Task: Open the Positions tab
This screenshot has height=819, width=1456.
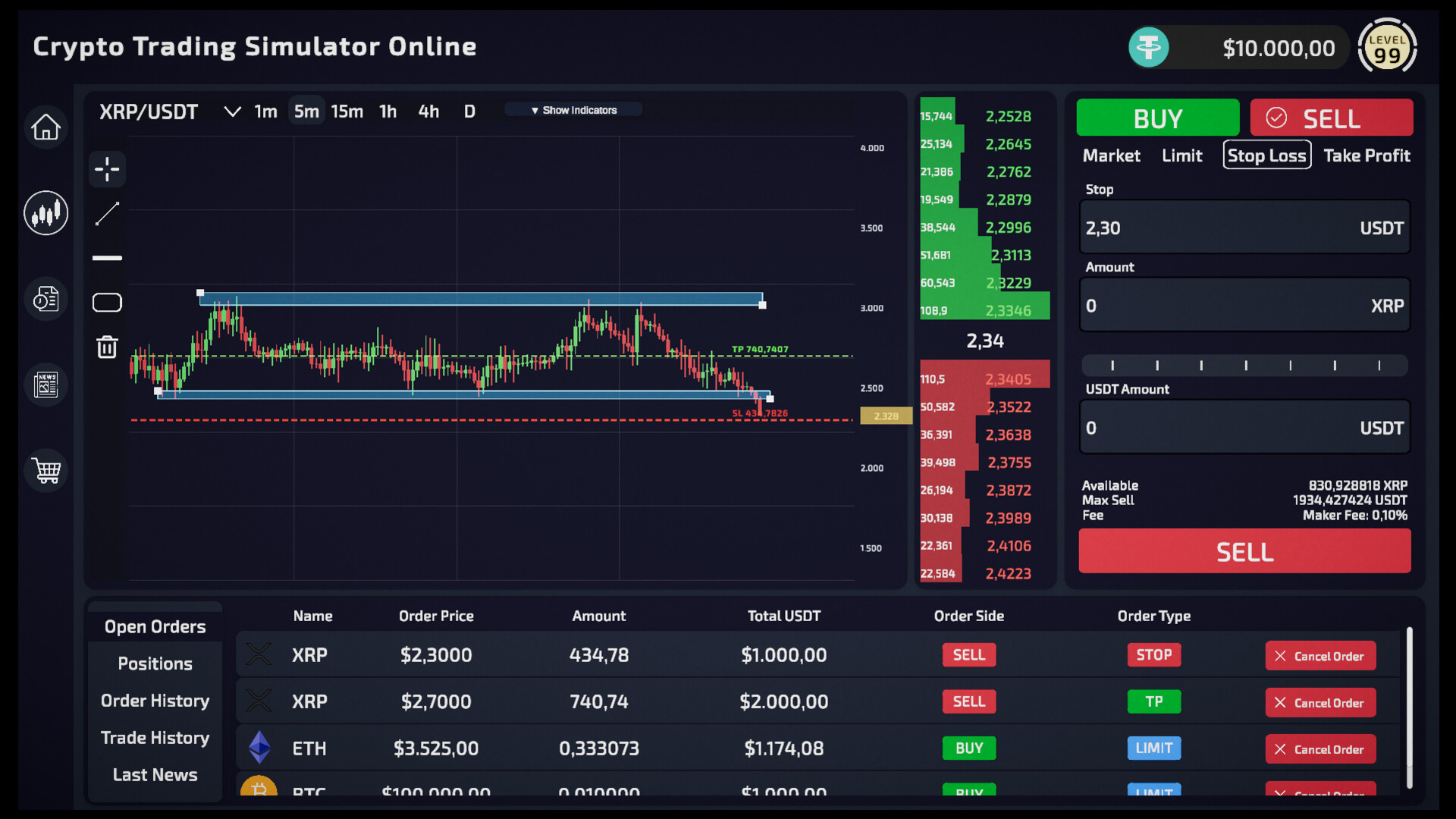Action: [155, 663]
